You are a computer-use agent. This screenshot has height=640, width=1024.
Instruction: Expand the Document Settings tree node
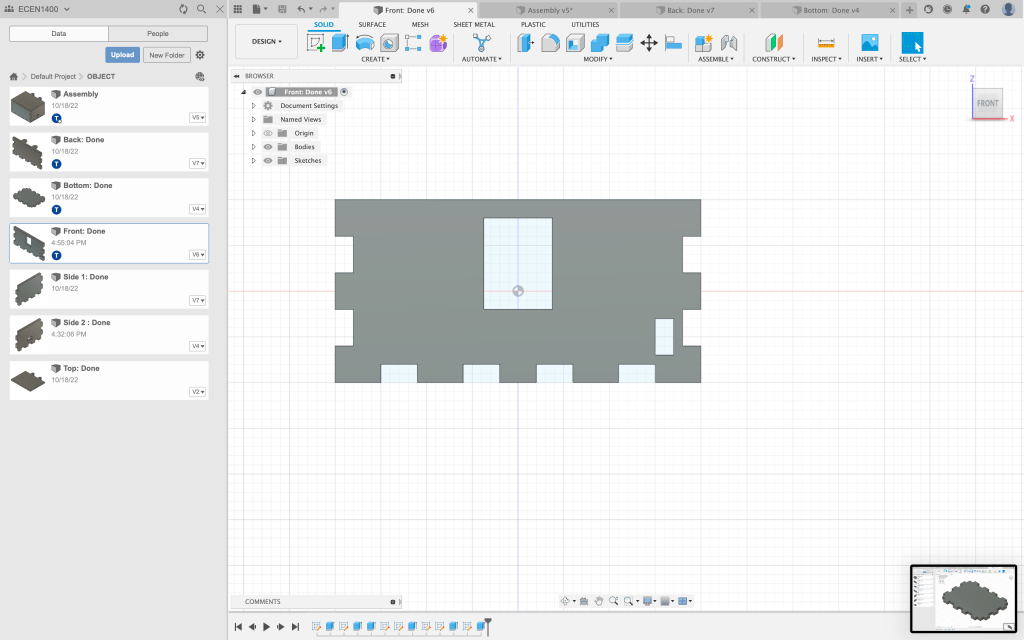(254, 106)
